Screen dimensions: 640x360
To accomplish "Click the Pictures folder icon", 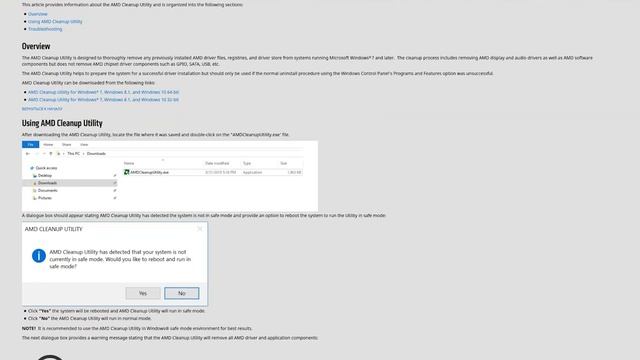I will (35, 198).
